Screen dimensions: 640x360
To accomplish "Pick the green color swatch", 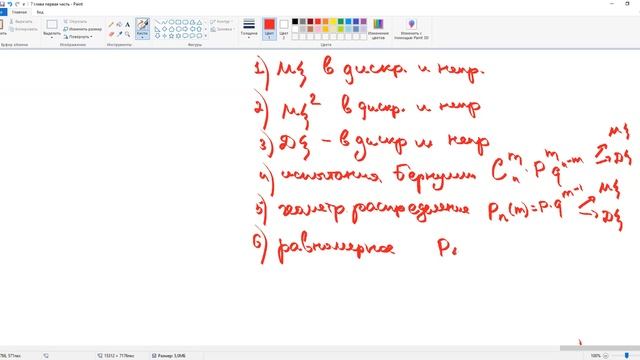I will coord(340,22).
